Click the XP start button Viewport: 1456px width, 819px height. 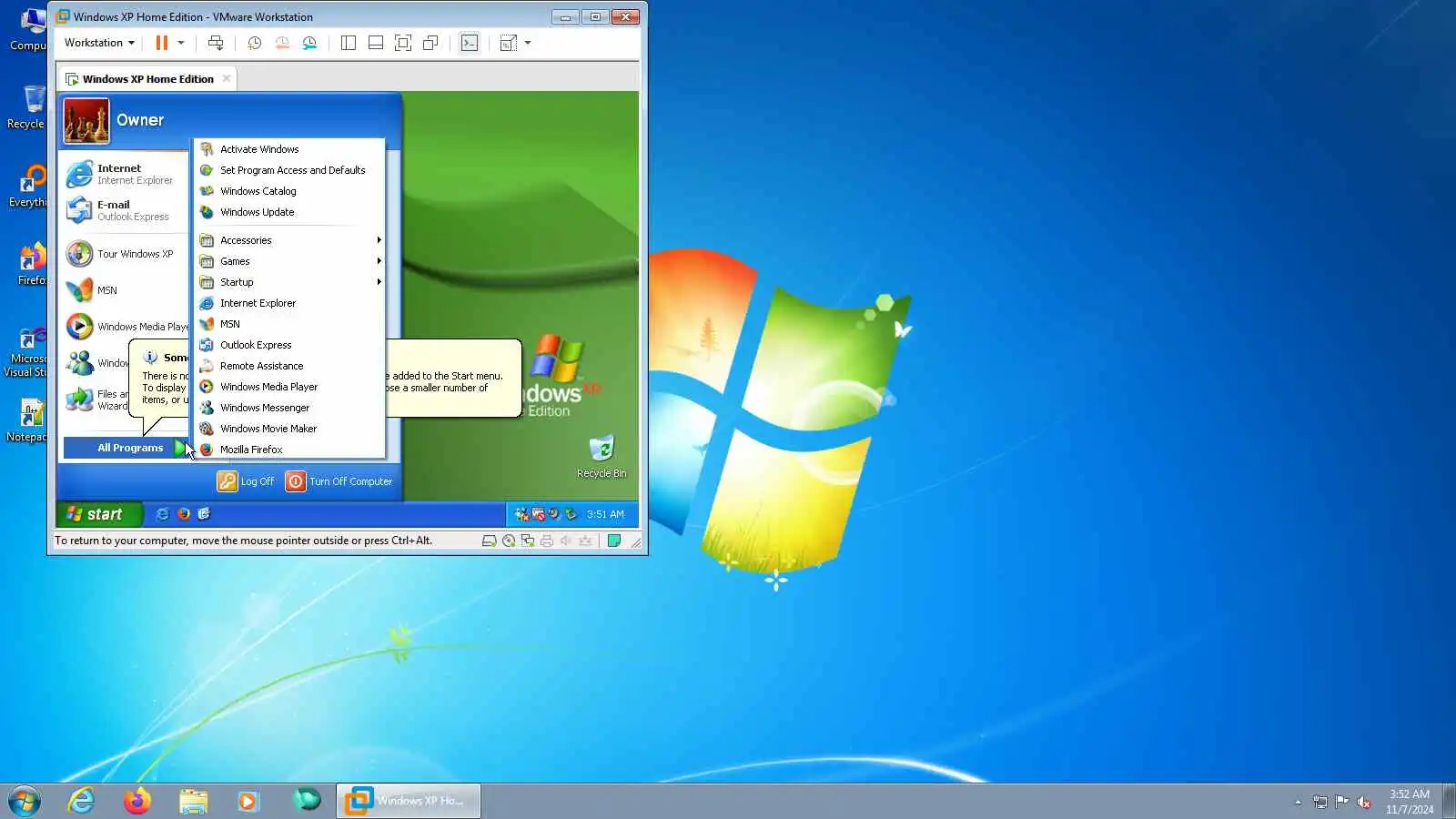99,514
